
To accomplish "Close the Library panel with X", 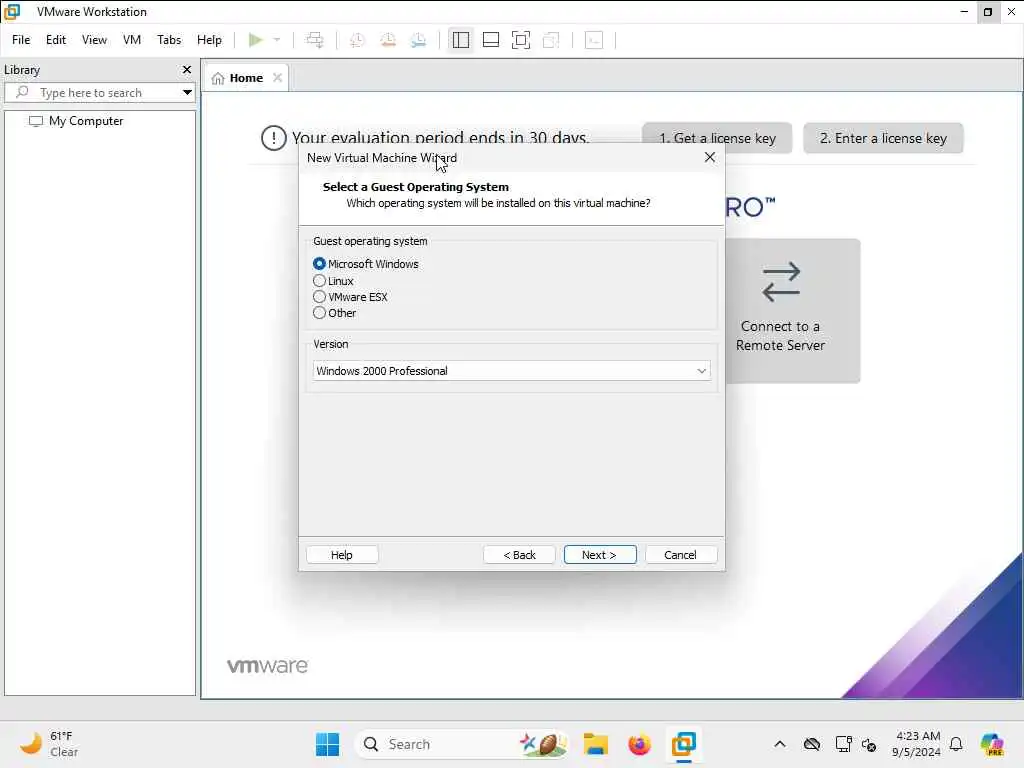I will point(187,69).
